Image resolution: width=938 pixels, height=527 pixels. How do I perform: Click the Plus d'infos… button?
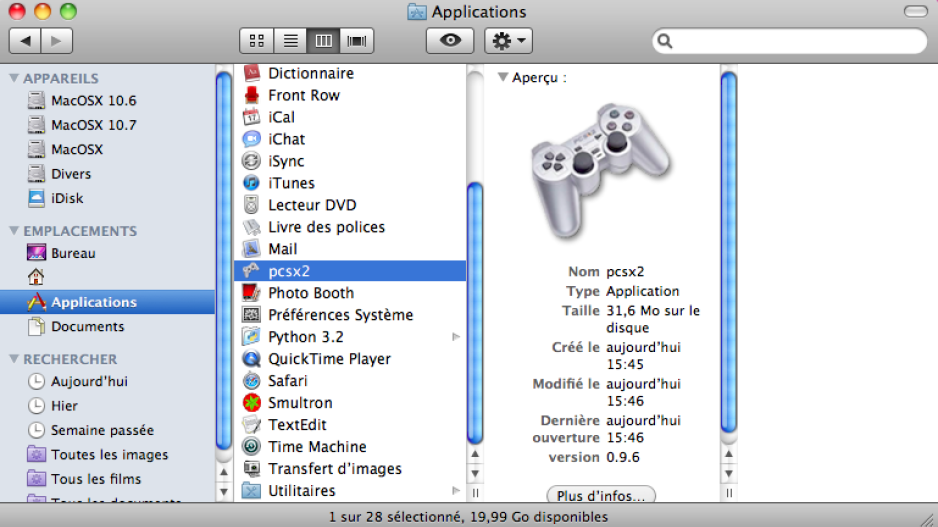601,496
